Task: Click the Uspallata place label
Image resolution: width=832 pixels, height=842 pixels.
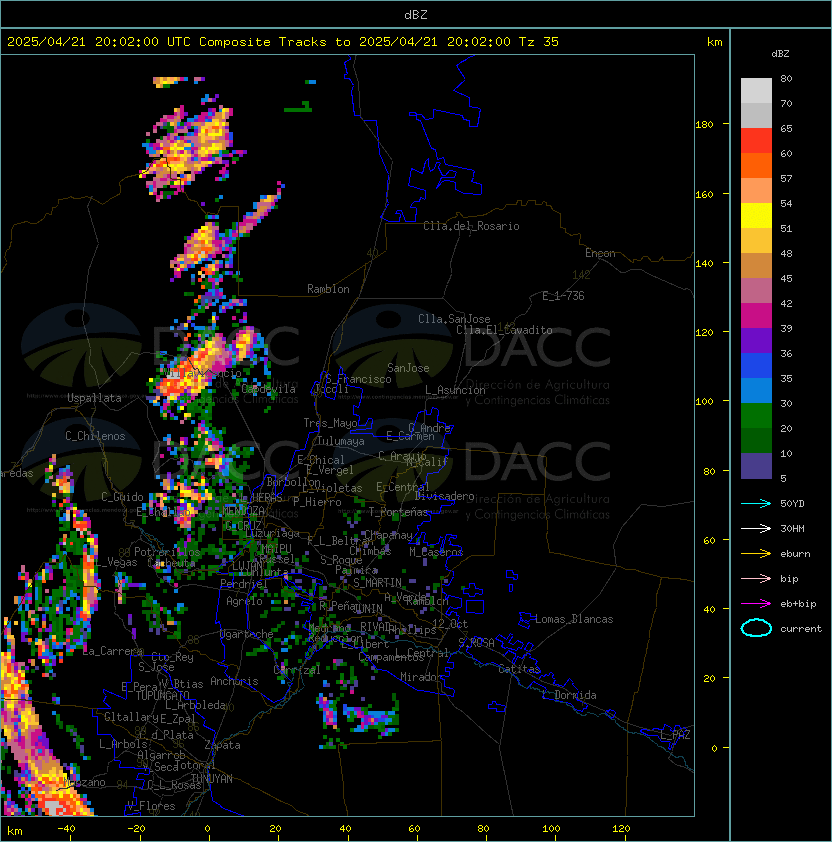Action: 94,398
